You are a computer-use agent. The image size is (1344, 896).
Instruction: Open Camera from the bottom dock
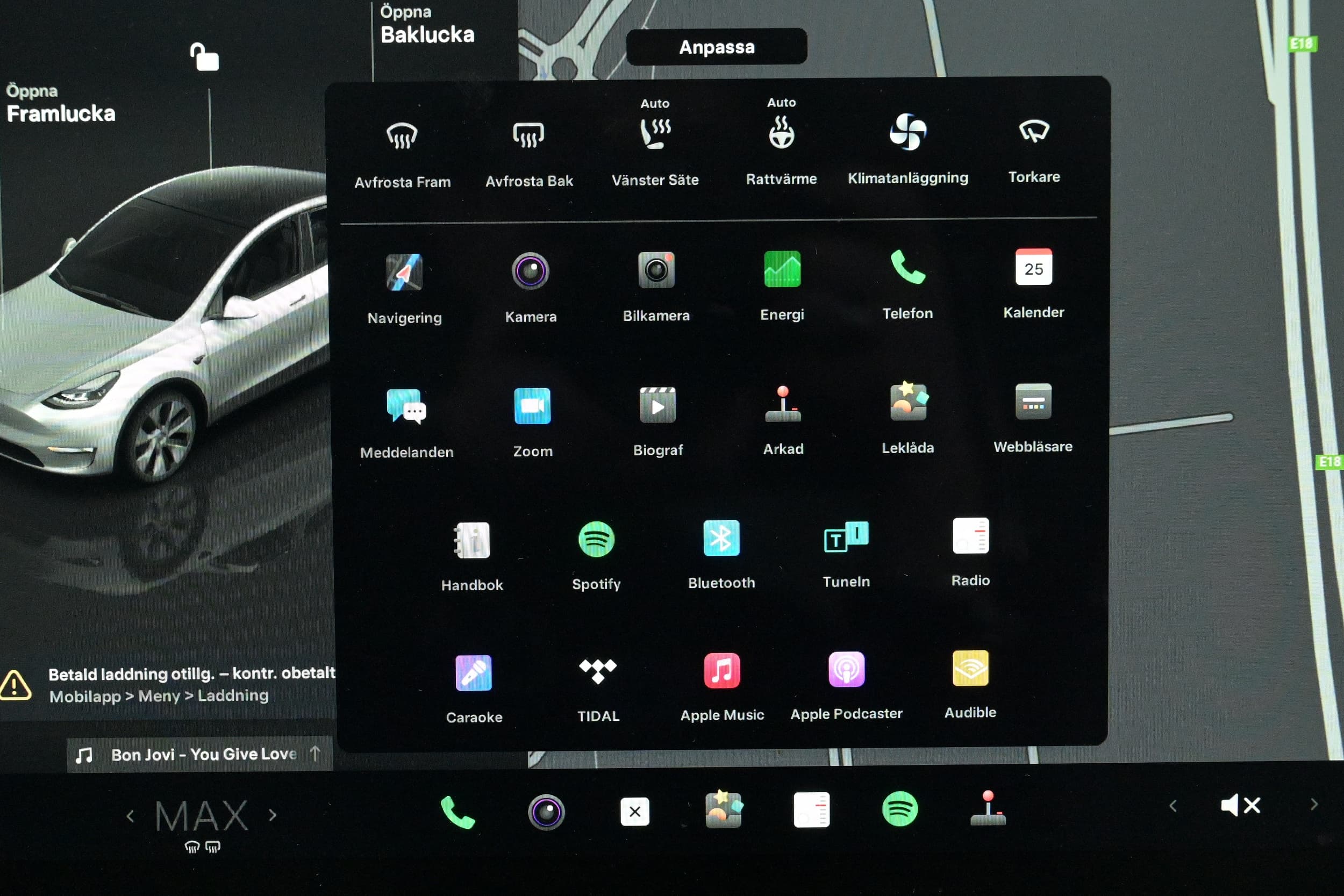[x=546, y=812]
